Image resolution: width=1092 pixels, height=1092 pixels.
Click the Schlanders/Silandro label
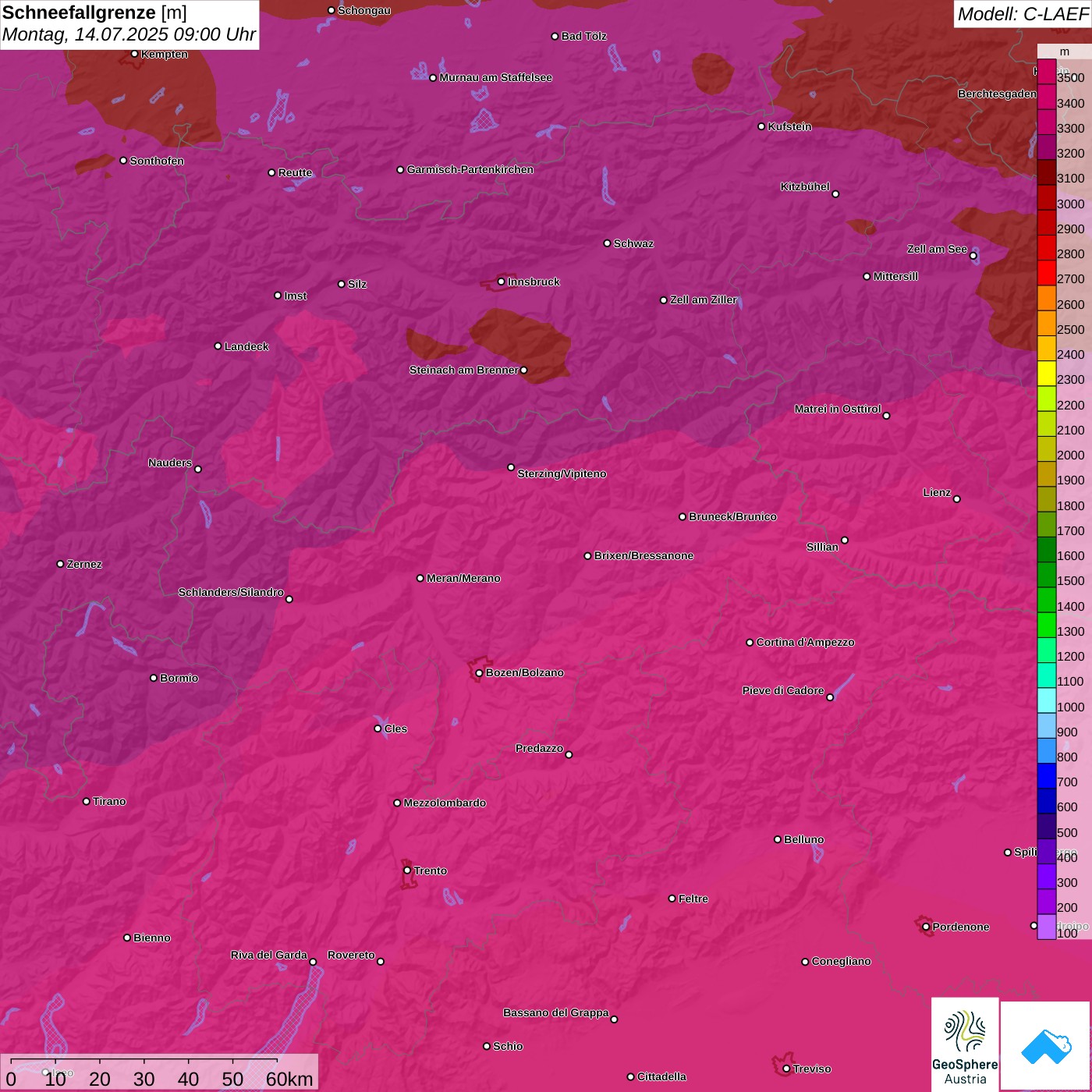click(231, 592)
